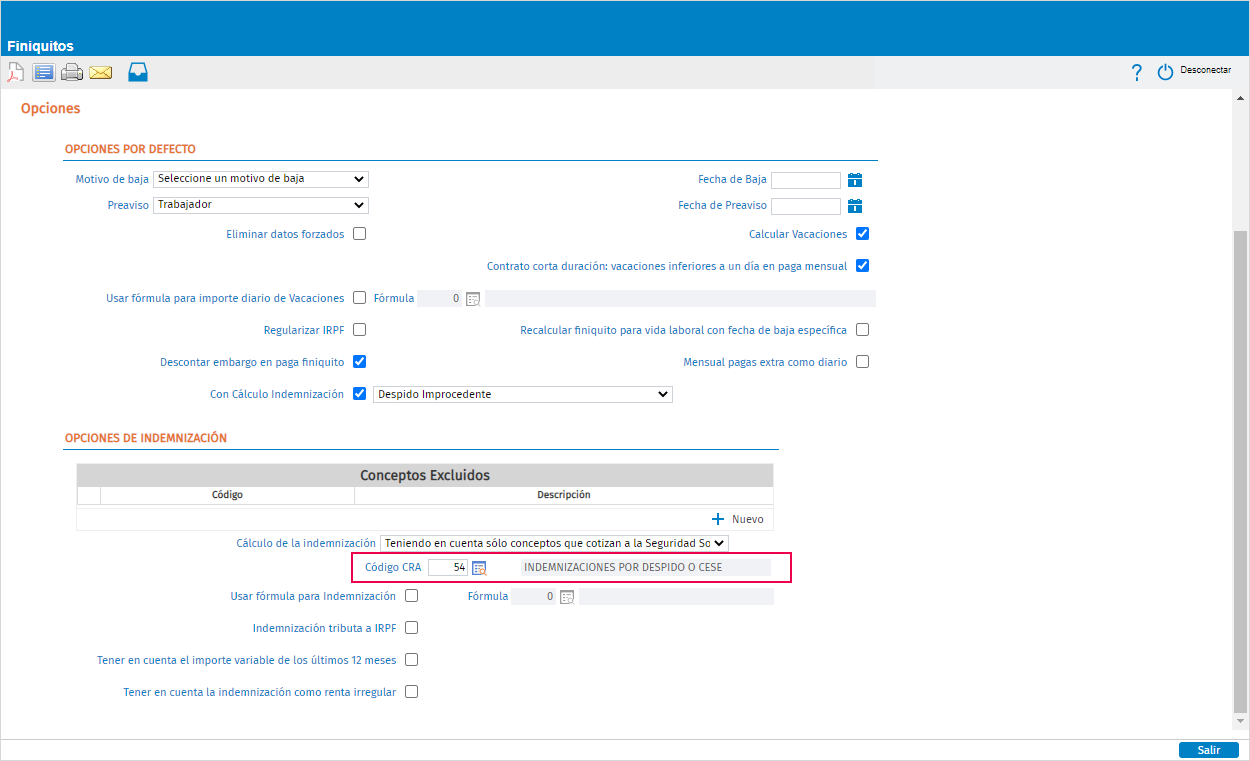Expand the Preaviso dropdown showing Trabajador
Image resolution: width=1250 pixels, height=761 pixels.
(261, 205)
